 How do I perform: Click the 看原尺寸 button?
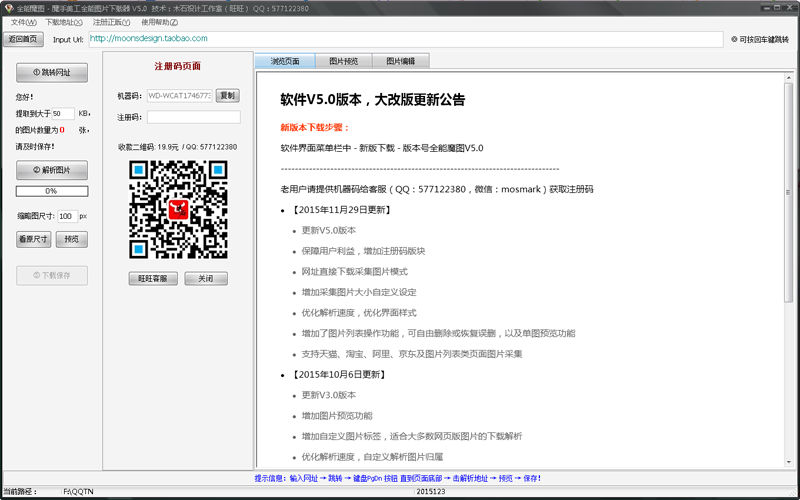point(33,239)
